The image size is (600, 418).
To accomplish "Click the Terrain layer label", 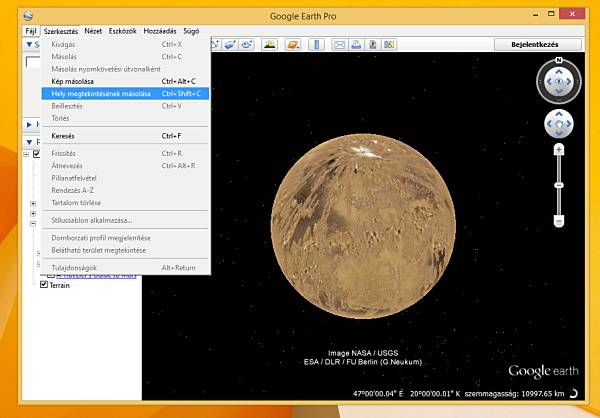I will pos(59,285).
